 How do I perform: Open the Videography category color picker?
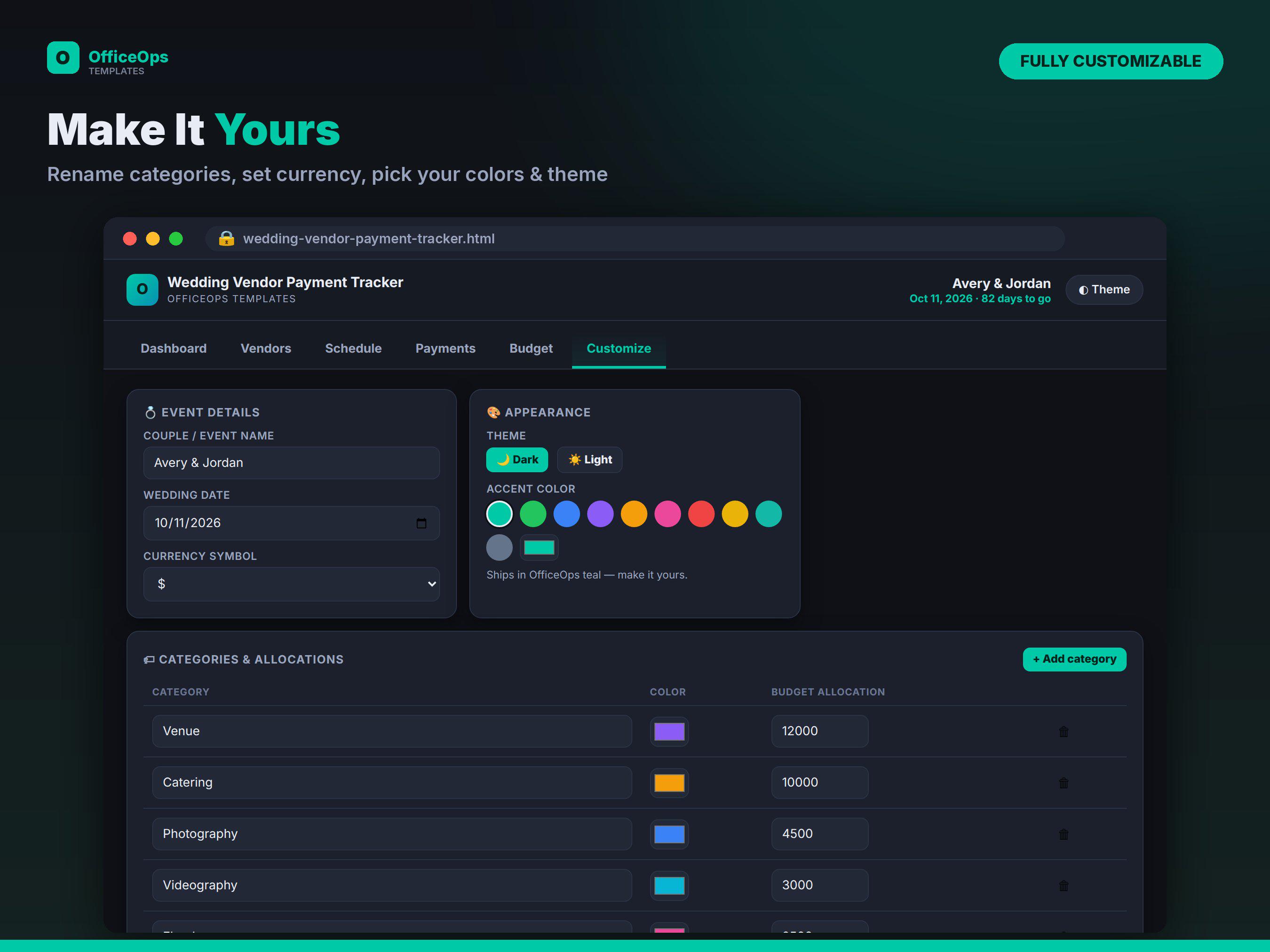click(669, 885)
